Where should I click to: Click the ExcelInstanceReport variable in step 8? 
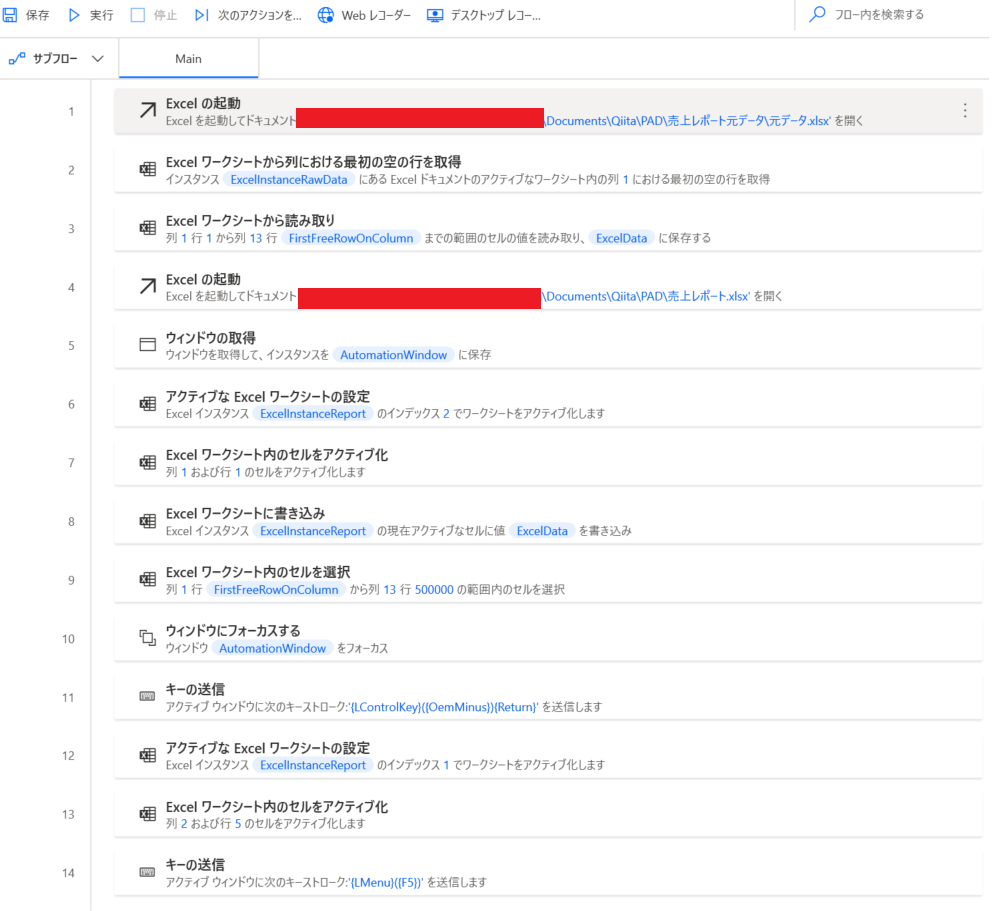point(313,531)
